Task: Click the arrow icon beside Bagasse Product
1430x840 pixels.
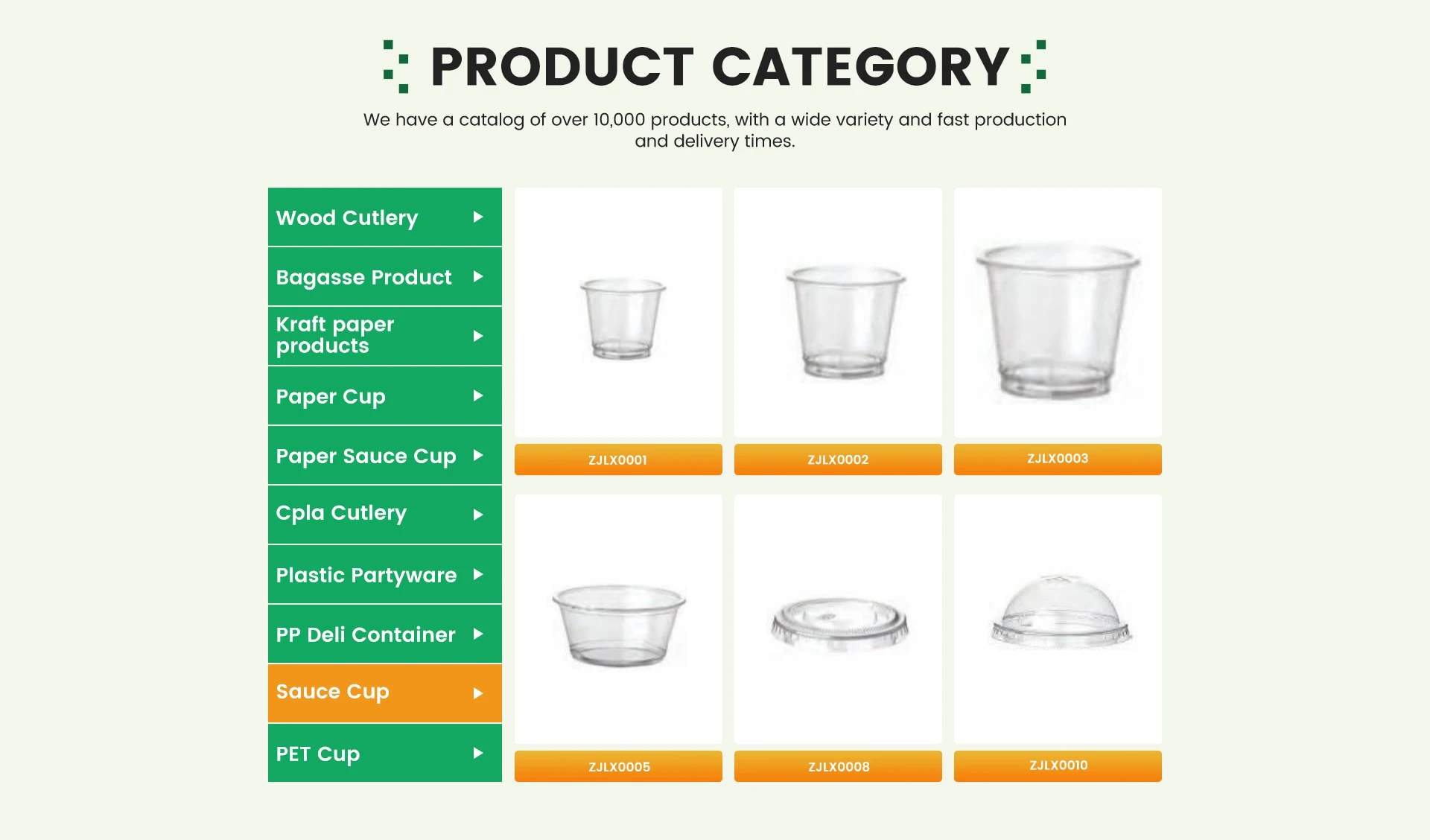Action: [478, 277]
